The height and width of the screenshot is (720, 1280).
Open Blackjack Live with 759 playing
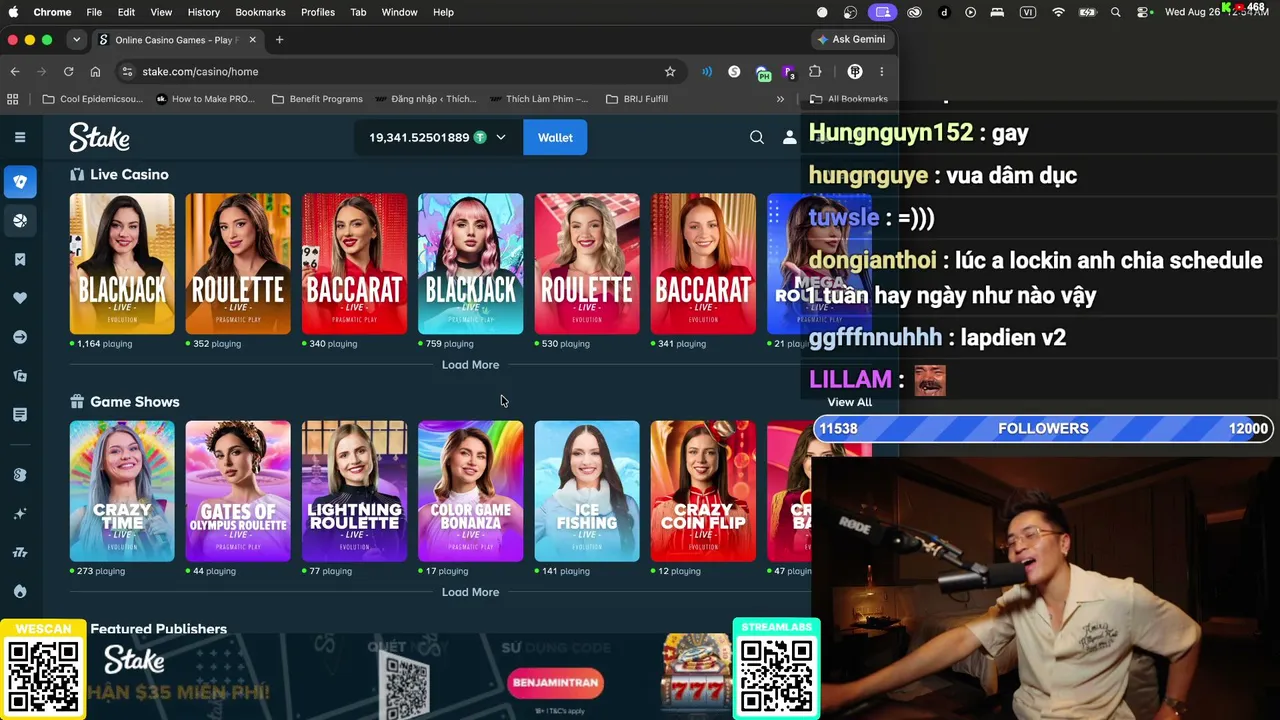click(470, 264)
